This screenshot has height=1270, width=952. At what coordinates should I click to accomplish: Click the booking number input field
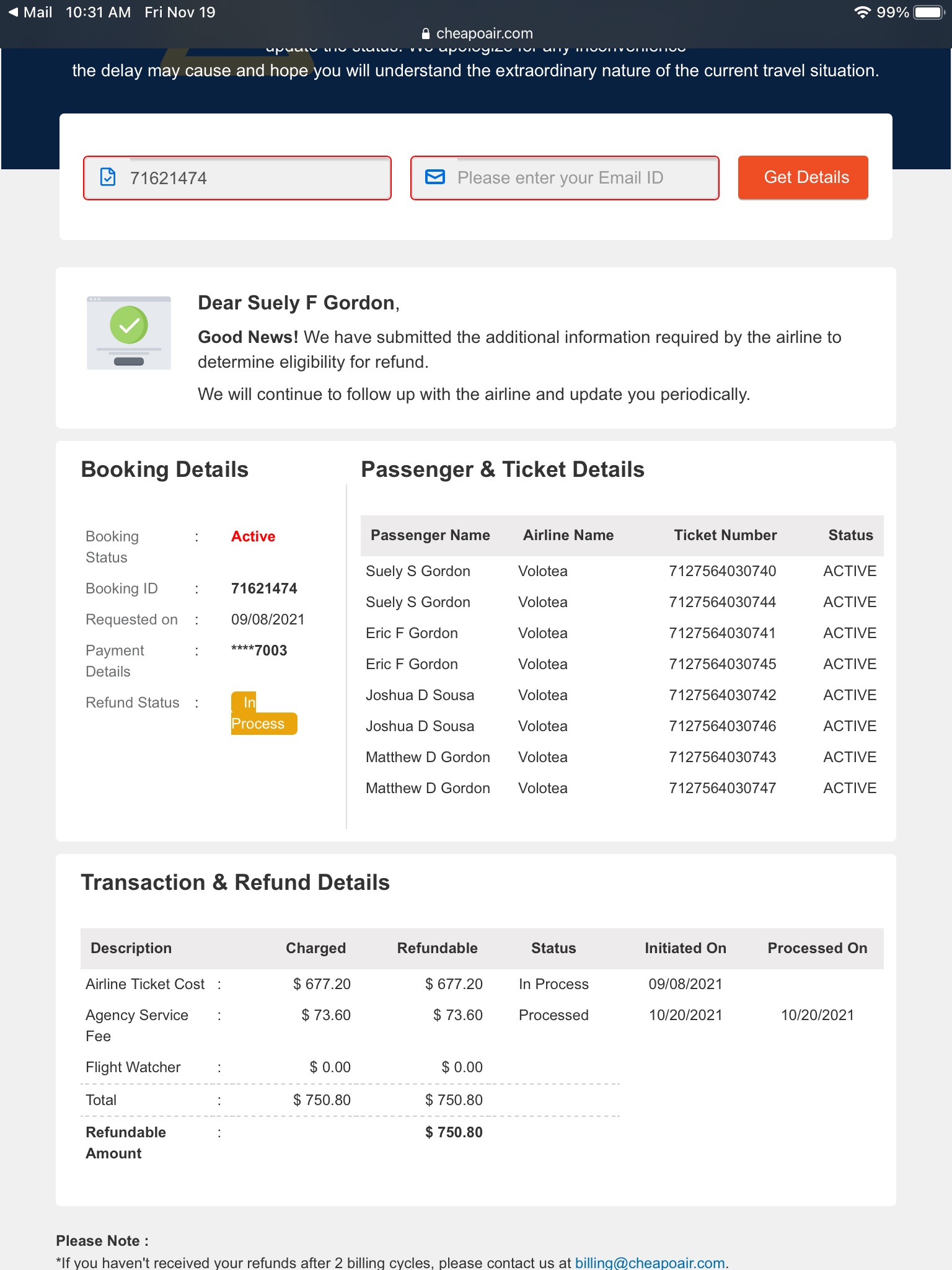click(248, 178)
